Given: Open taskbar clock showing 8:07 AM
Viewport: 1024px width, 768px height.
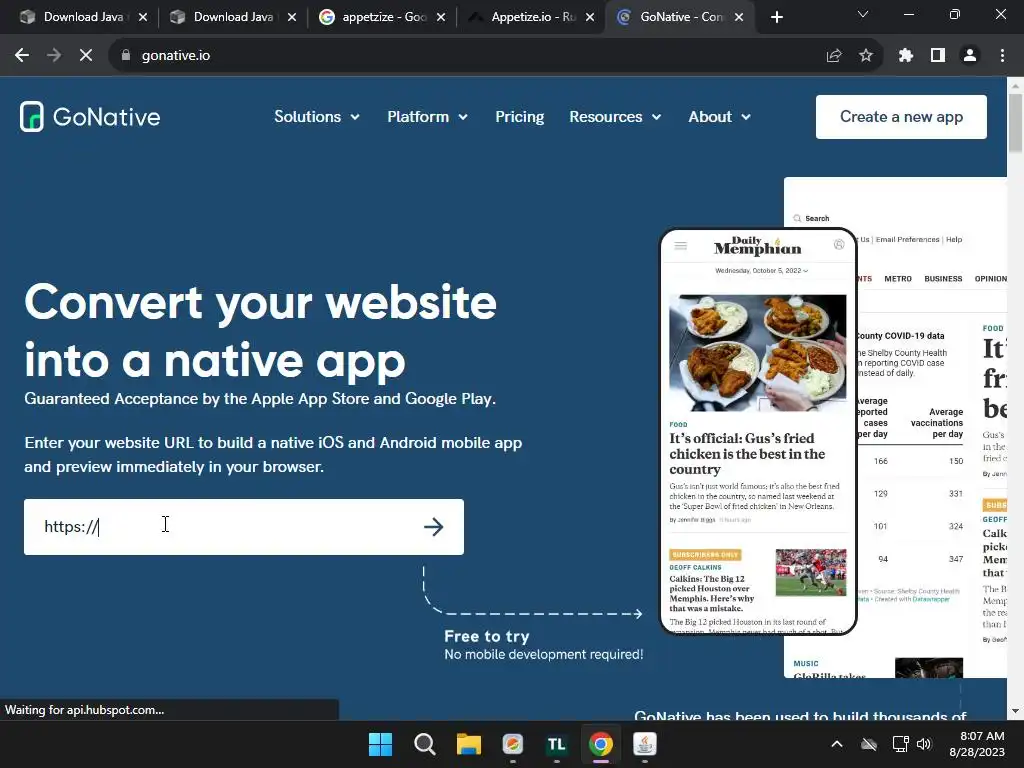Looking at the screenshot, I should click(x=977, y=744).
